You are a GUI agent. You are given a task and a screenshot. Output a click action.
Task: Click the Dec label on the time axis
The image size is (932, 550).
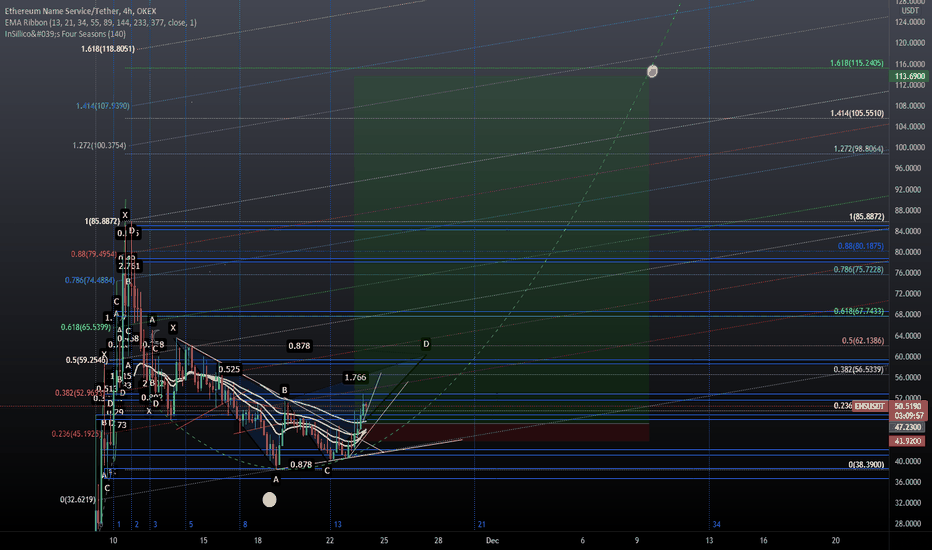coord(492,540)
